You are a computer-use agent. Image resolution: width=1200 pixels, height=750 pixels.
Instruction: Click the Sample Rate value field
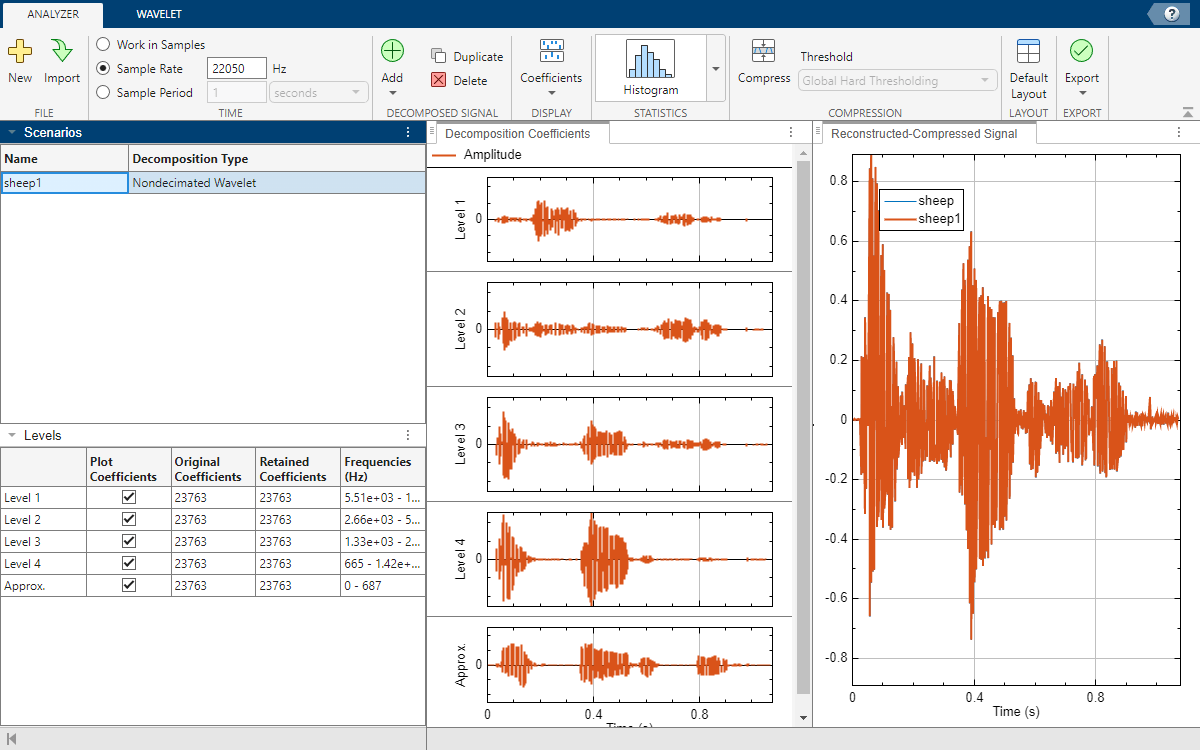(236, 69)
